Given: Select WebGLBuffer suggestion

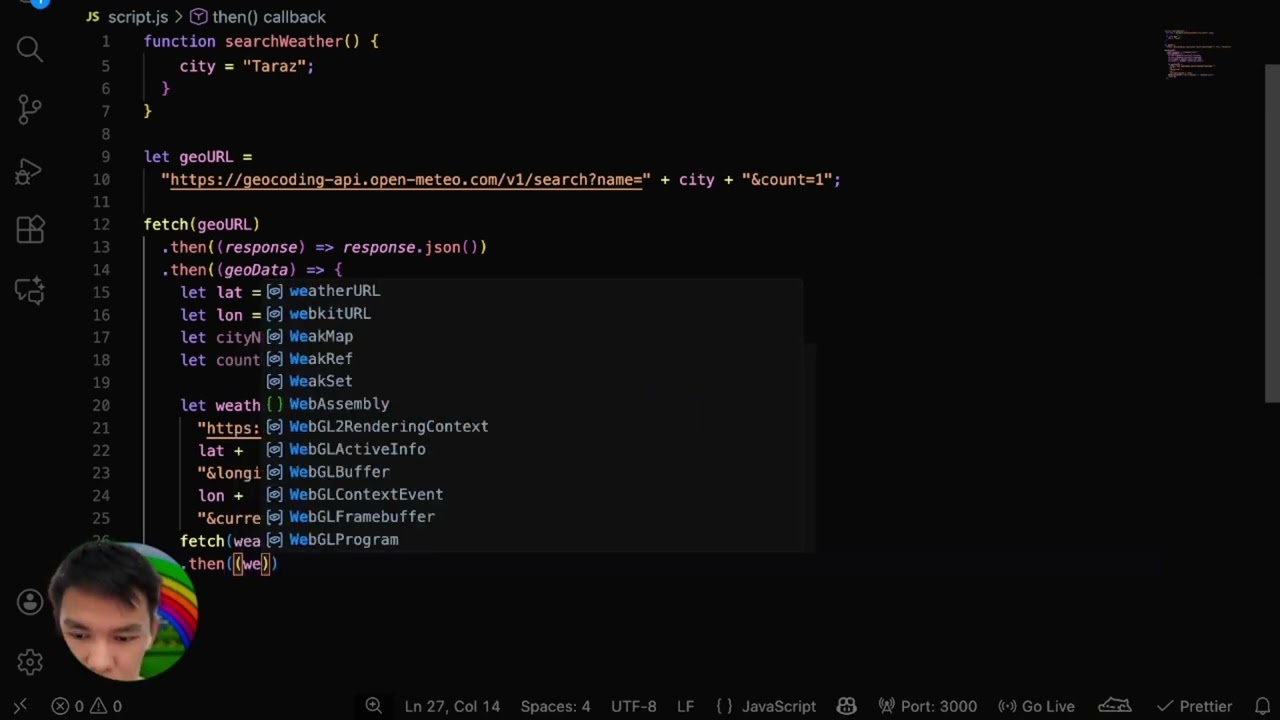Looking at the screenshot, I should pos(533,472).
